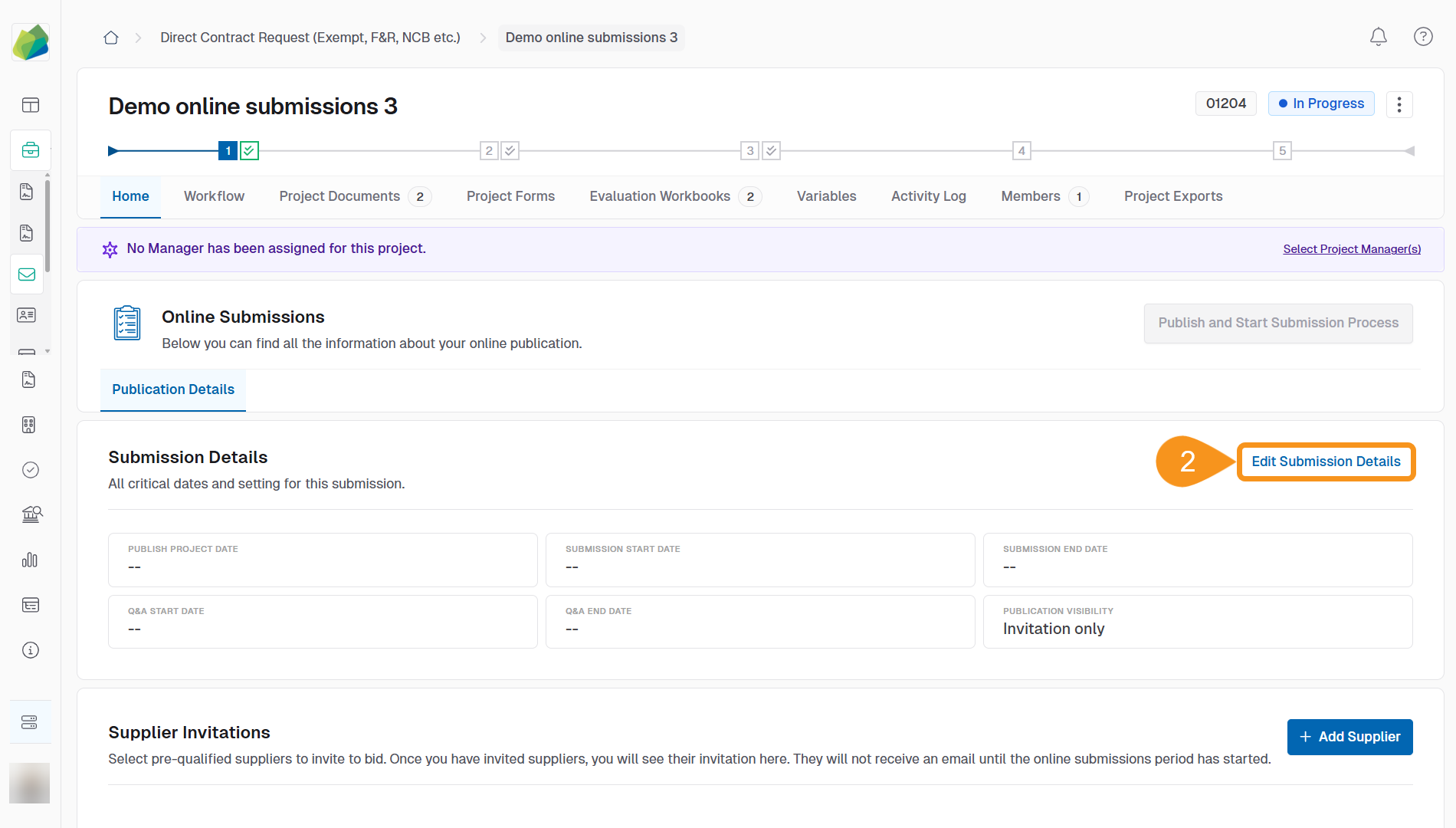This screenshot has width=1456, height=828.
Task: Click Edit Submission Details button
Action: 1325,462
